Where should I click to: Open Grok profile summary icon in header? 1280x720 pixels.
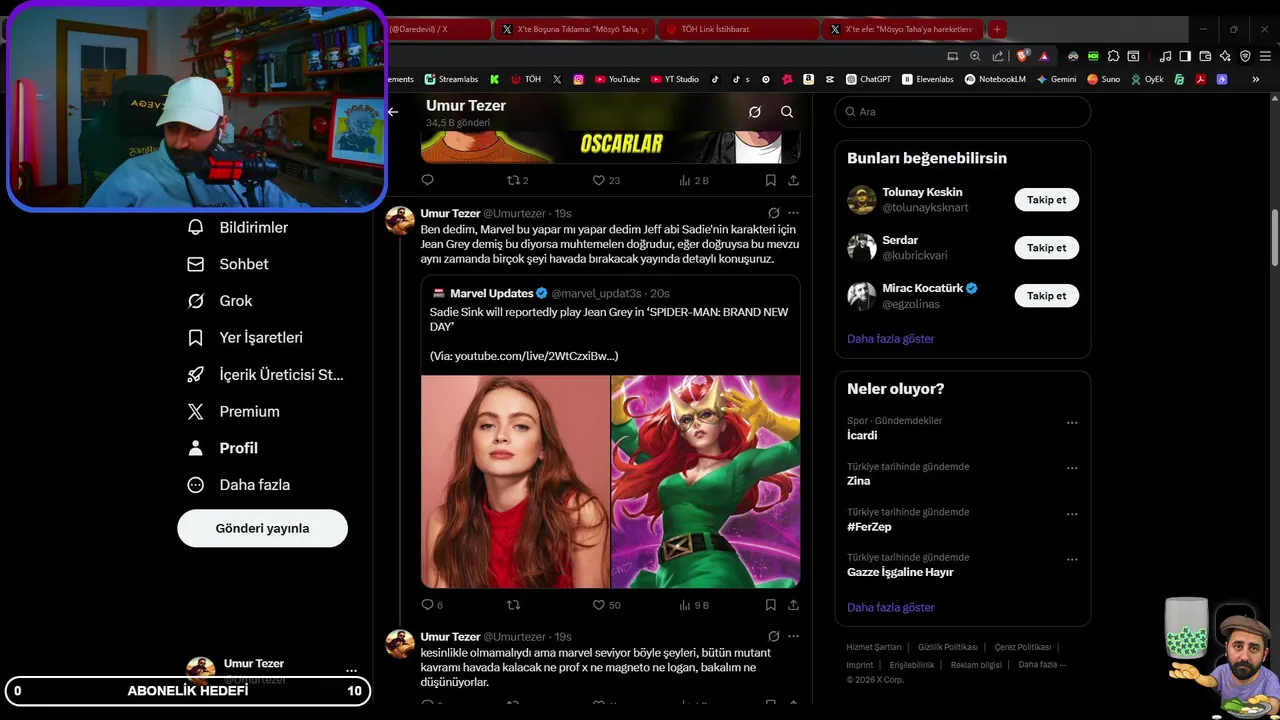coord(755,112)
